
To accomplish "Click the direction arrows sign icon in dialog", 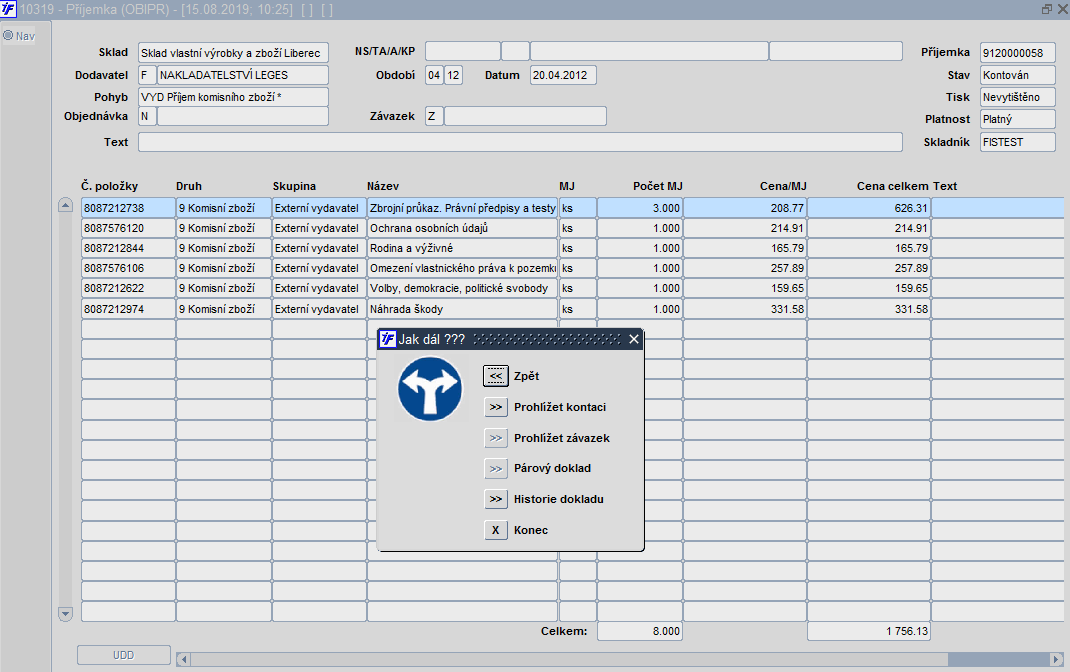I will pyautogui.click(x=429, y=390).
